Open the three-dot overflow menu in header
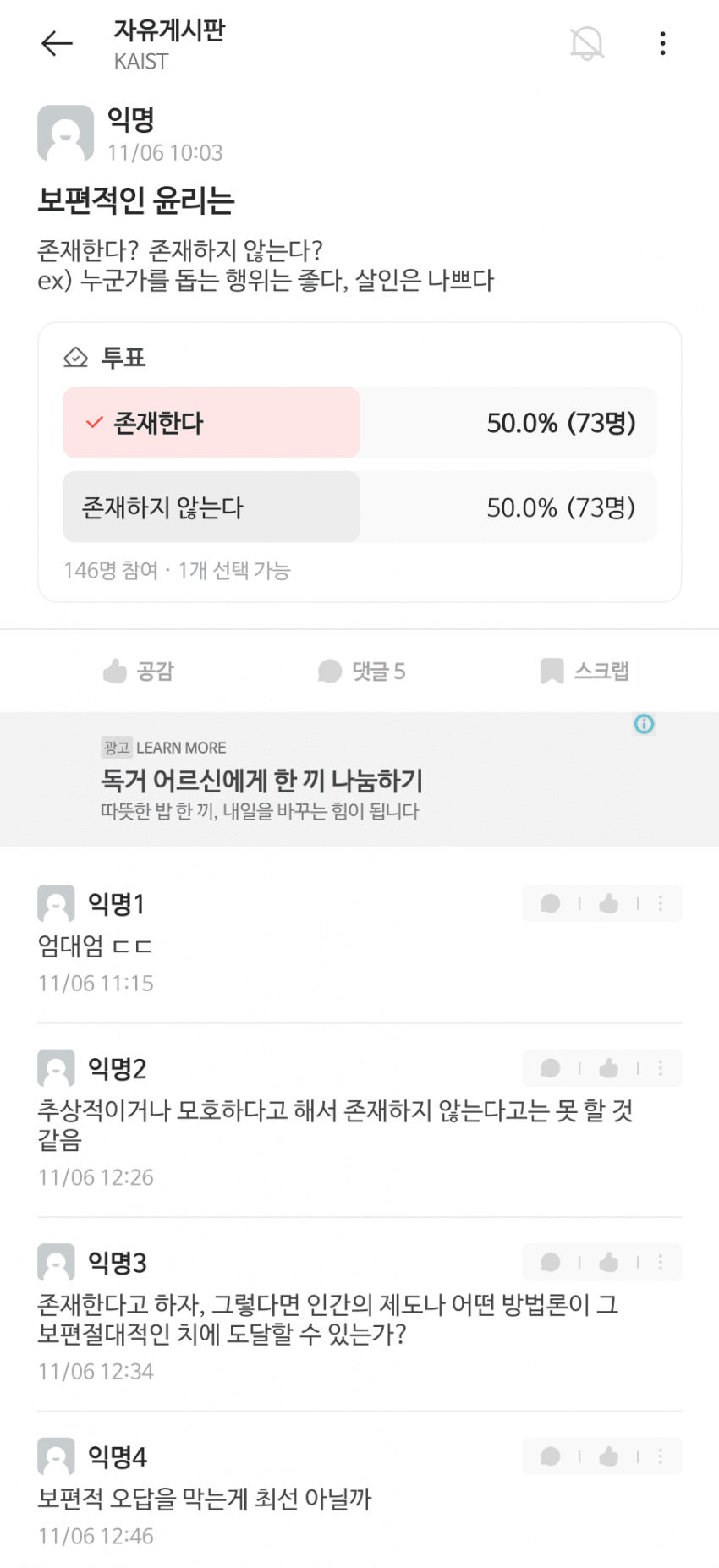 [x=662, y=43]
